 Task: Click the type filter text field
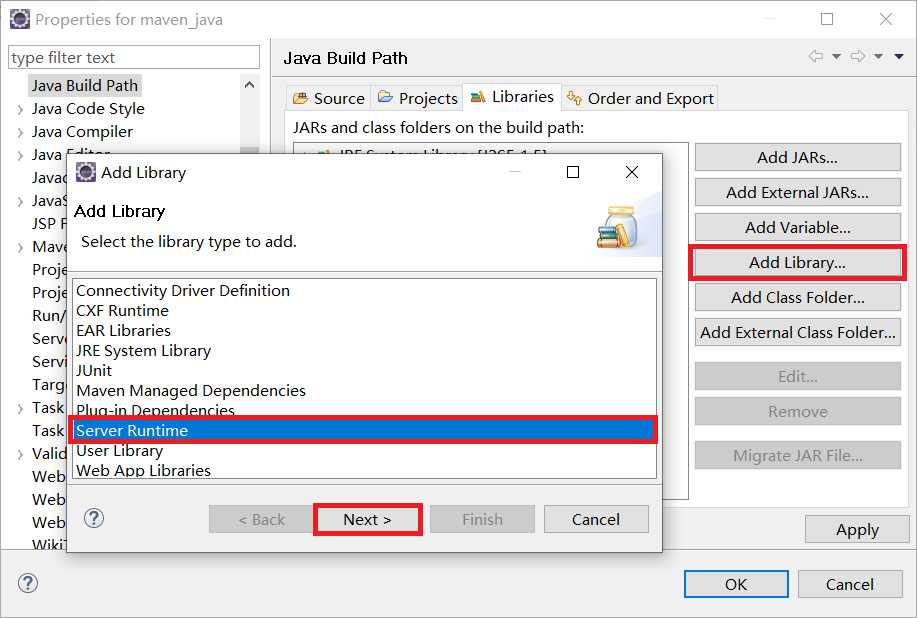pyautogui.click(x=134, y=57)
